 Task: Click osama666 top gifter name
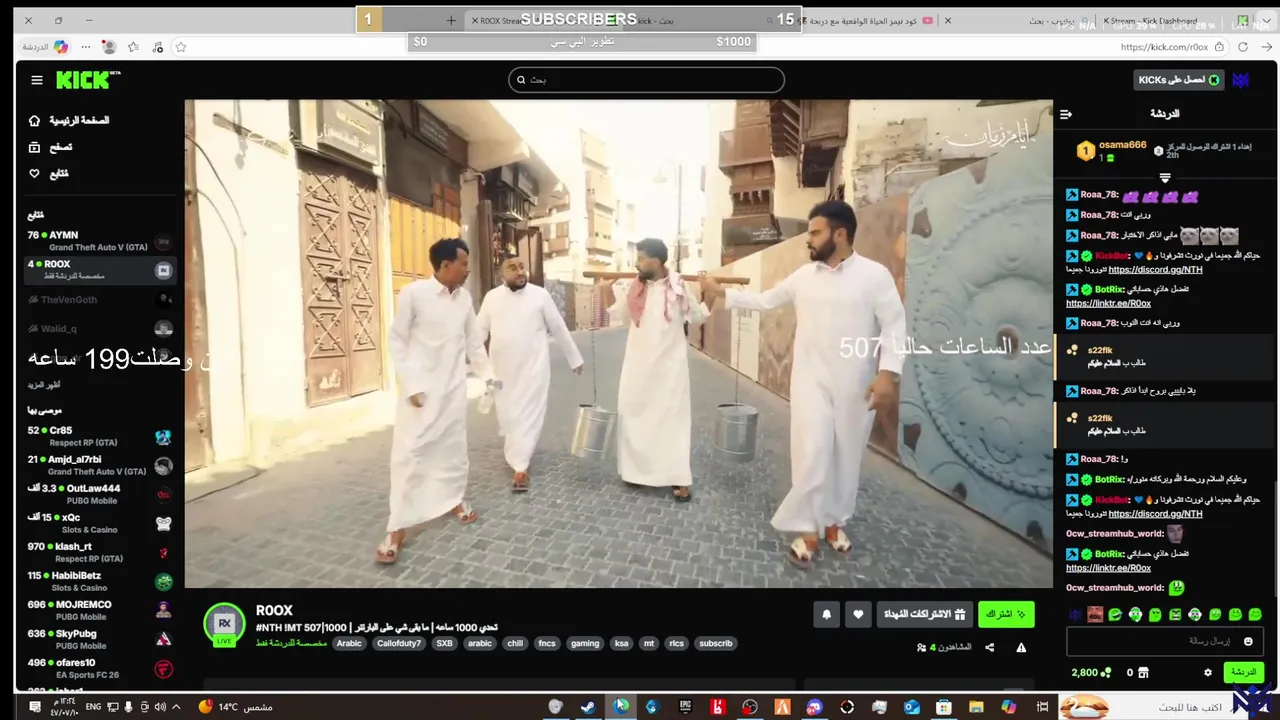click(x=1122, y=145)
